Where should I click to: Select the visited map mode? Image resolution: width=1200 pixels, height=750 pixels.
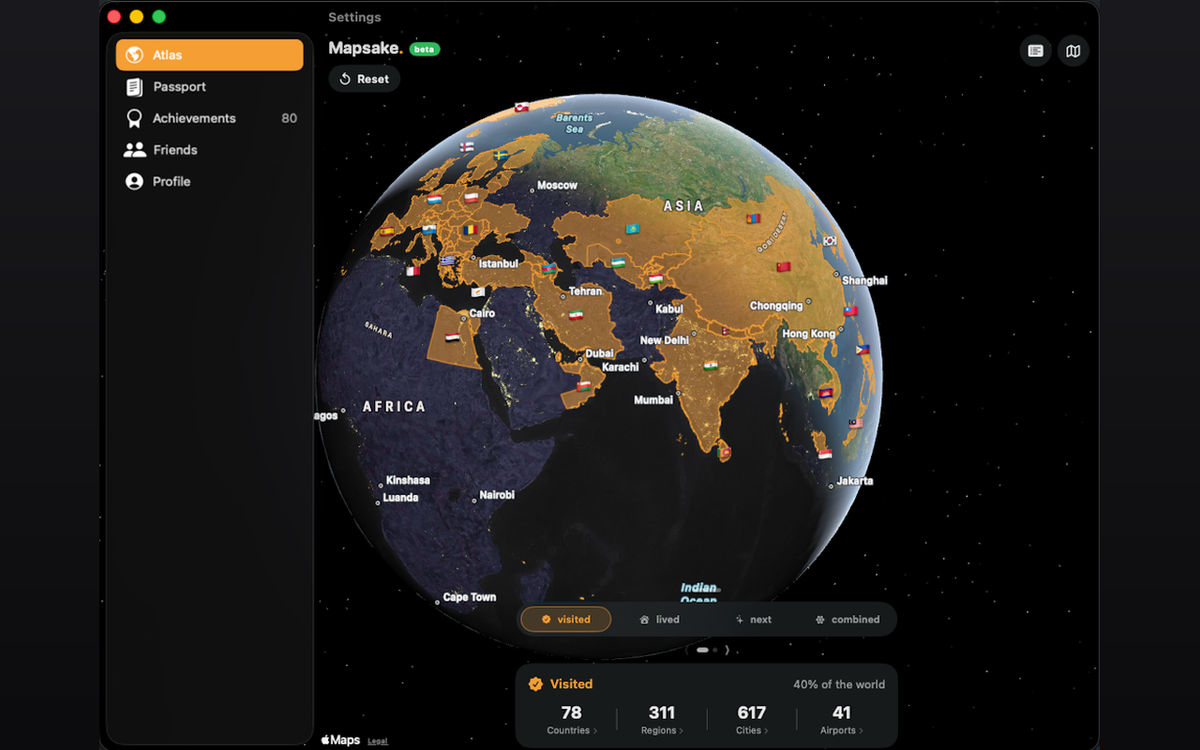[x=566, y=619]
